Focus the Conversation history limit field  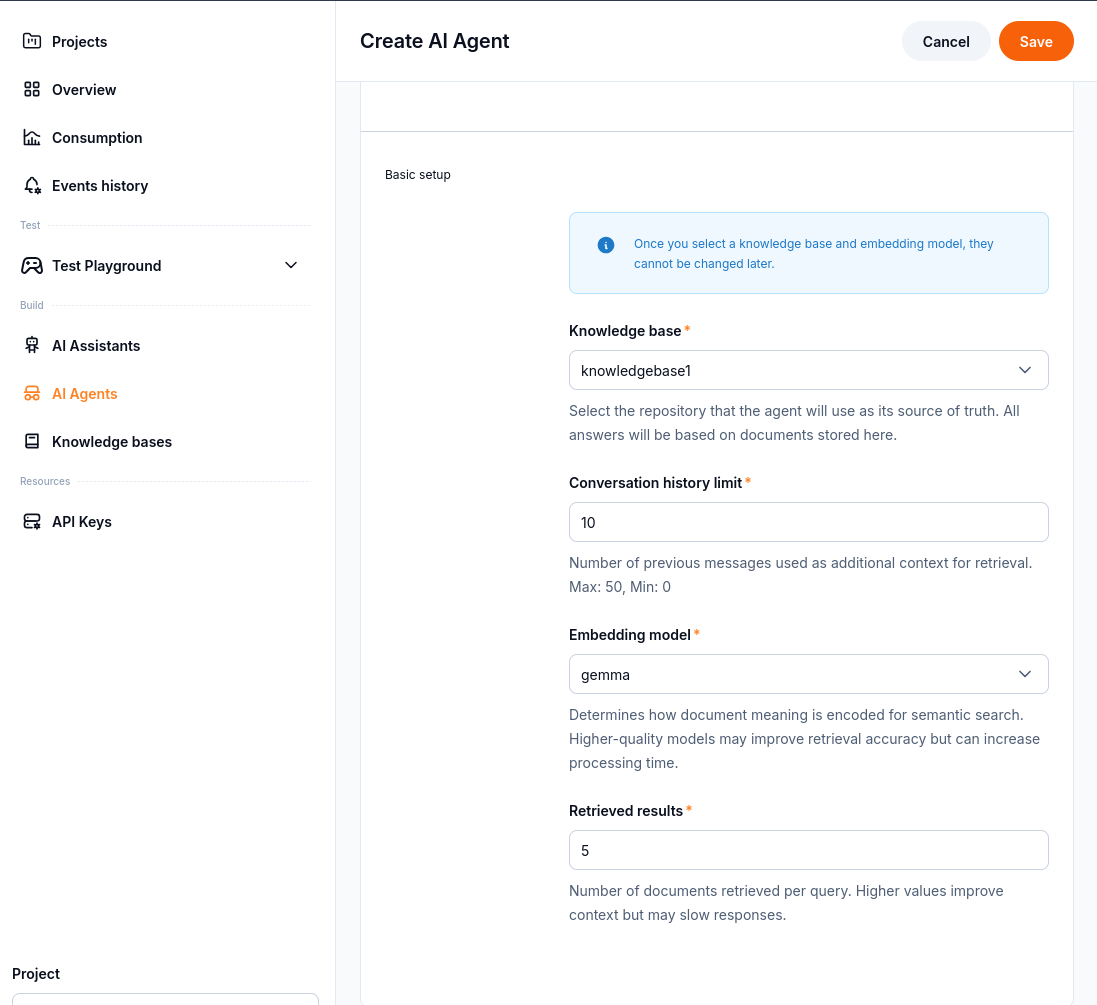808,522
